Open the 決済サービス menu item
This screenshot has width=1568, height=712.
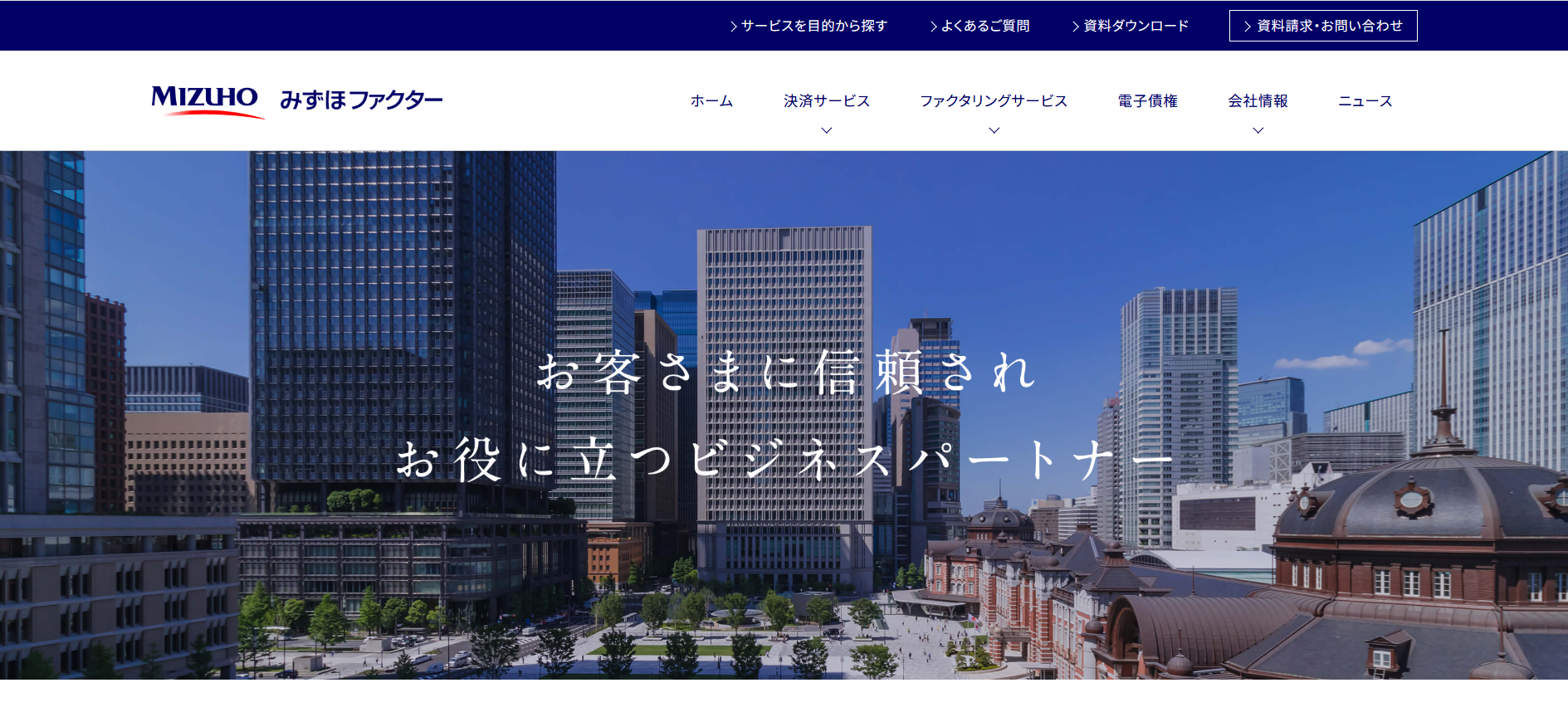tap(826, 100)
